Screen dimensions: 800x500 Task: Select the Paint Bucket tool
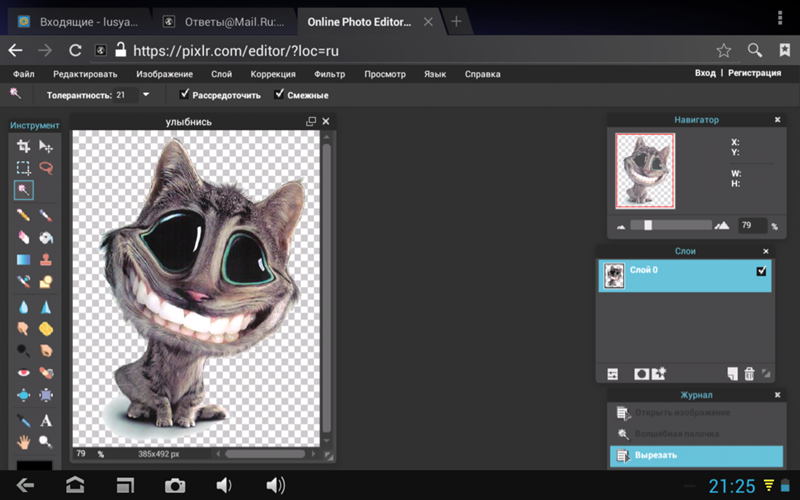(46, 237)
